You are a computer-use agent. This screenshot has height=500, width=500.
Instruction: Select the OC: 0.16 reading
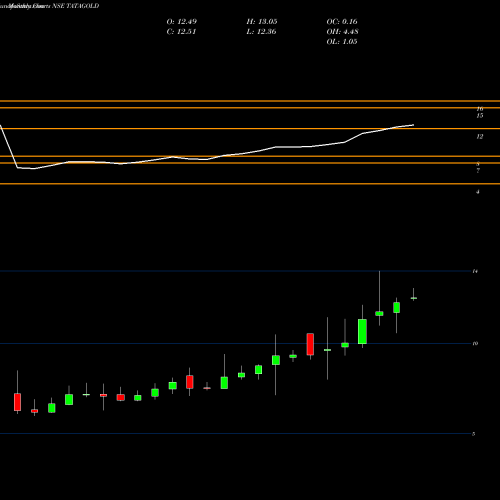pos(342,22)
